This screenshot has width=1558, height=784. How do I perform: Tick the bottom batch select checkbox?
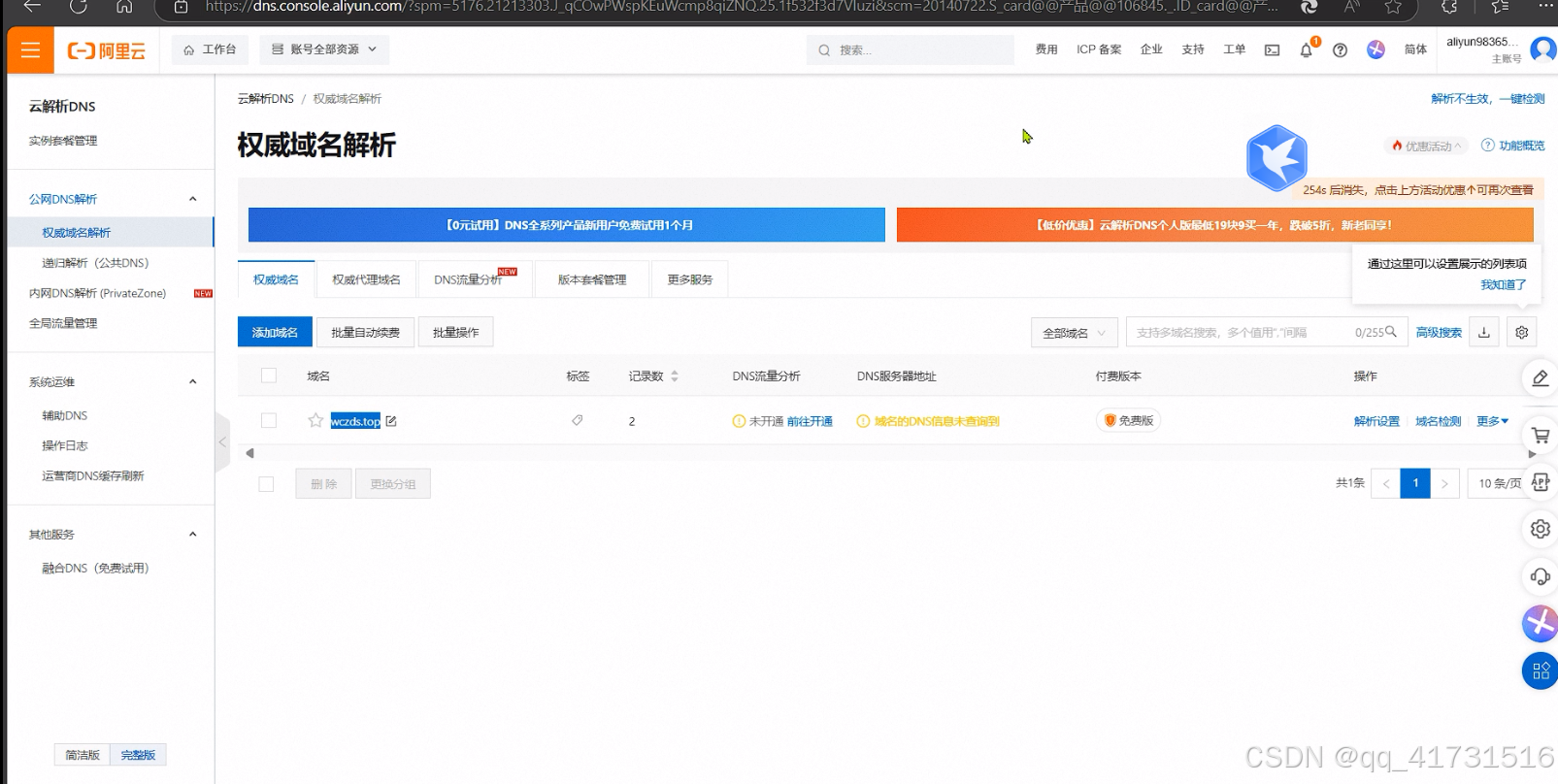pyautogui.click(x=266, y=484)
